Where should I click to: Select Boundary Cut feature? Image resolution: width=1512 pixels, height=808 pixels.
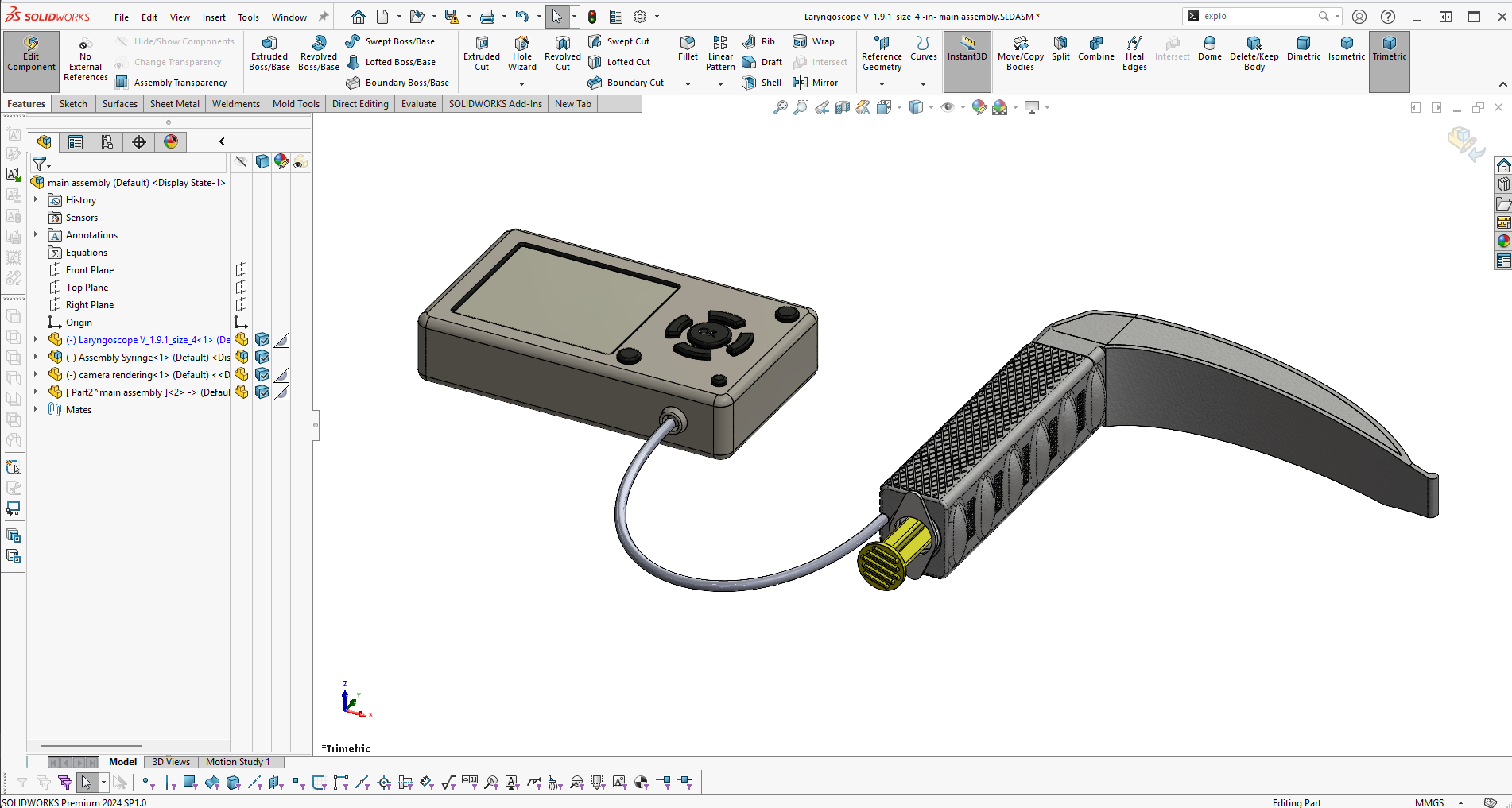click(x=626, y=83)
